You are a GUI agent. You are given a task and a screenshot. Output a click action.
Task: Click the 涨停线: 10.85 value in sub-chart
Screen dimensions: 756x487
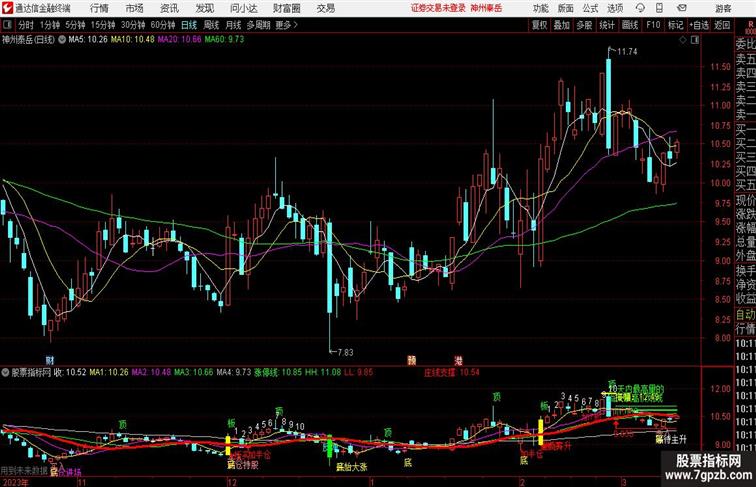click(278, 372)
